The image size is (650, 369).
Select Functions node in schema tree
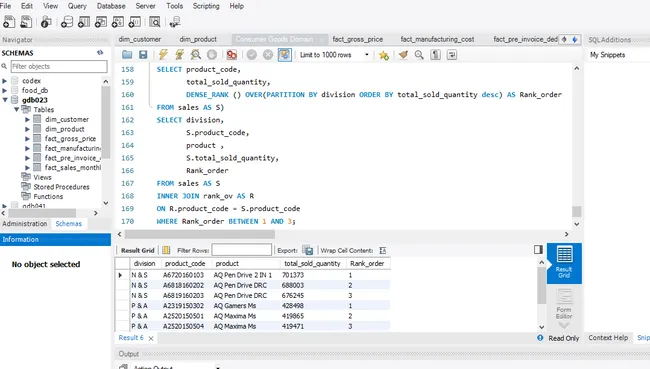[48, 197]
